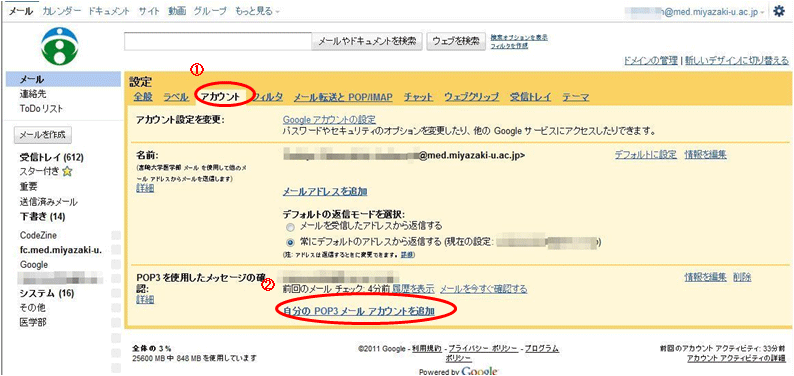
Task: Open 受信トレイ (612) folder
Action: [x=52, y=157]
